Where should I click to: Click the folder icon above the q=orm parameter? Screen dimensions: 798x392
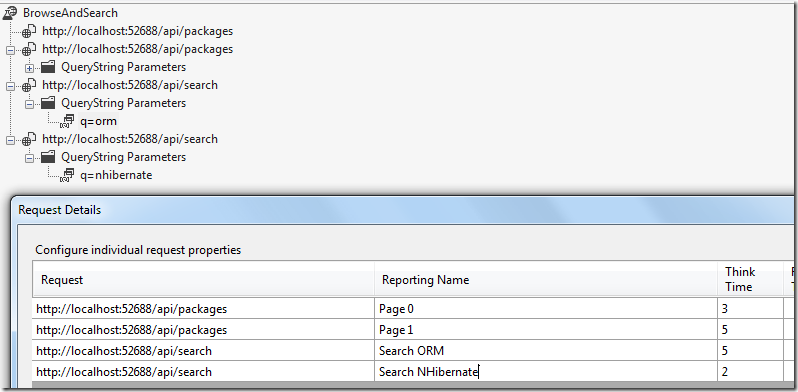(48, 103)
